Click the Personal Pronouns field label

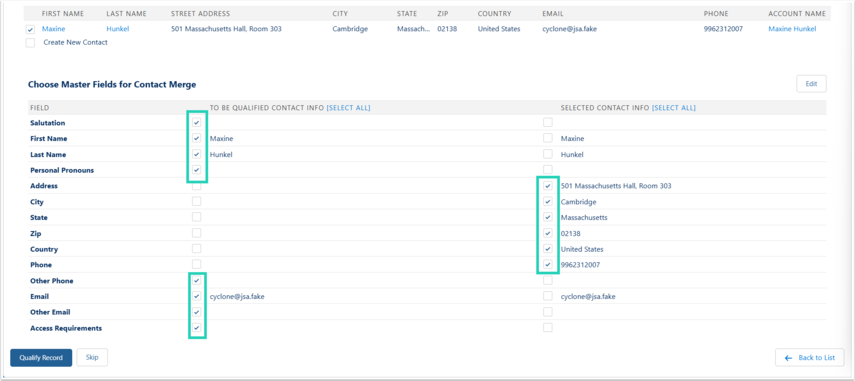[x=62, y=171]
